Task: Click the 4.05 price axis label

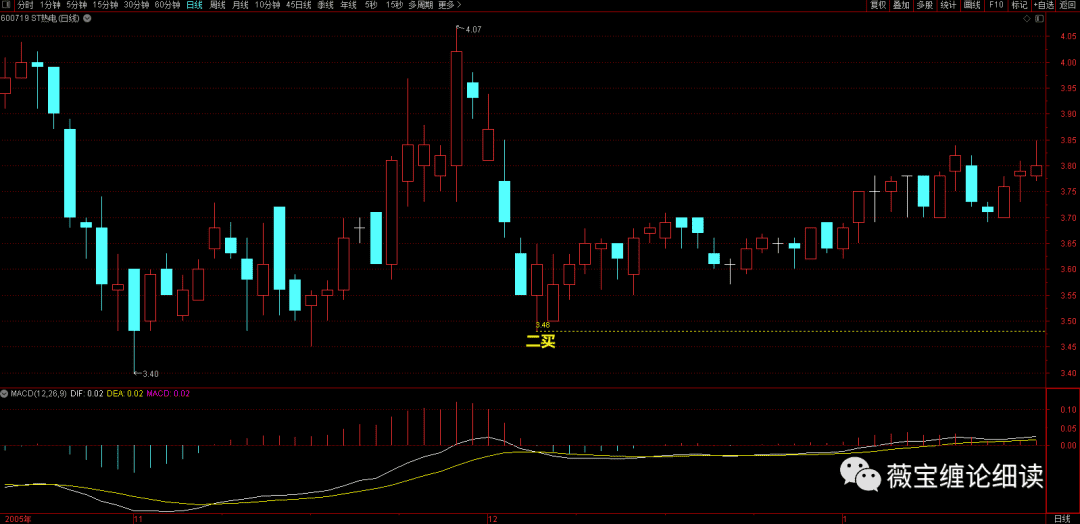Action: [x=1070, y=36]
